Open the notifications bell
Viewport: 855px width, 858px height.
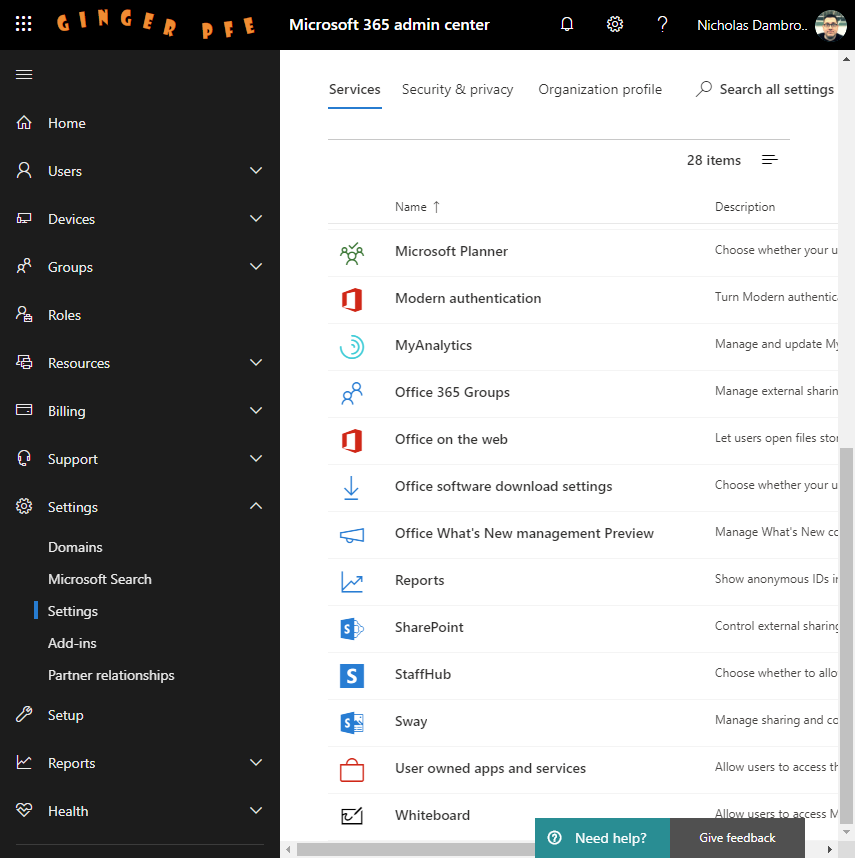coord(567,24)
